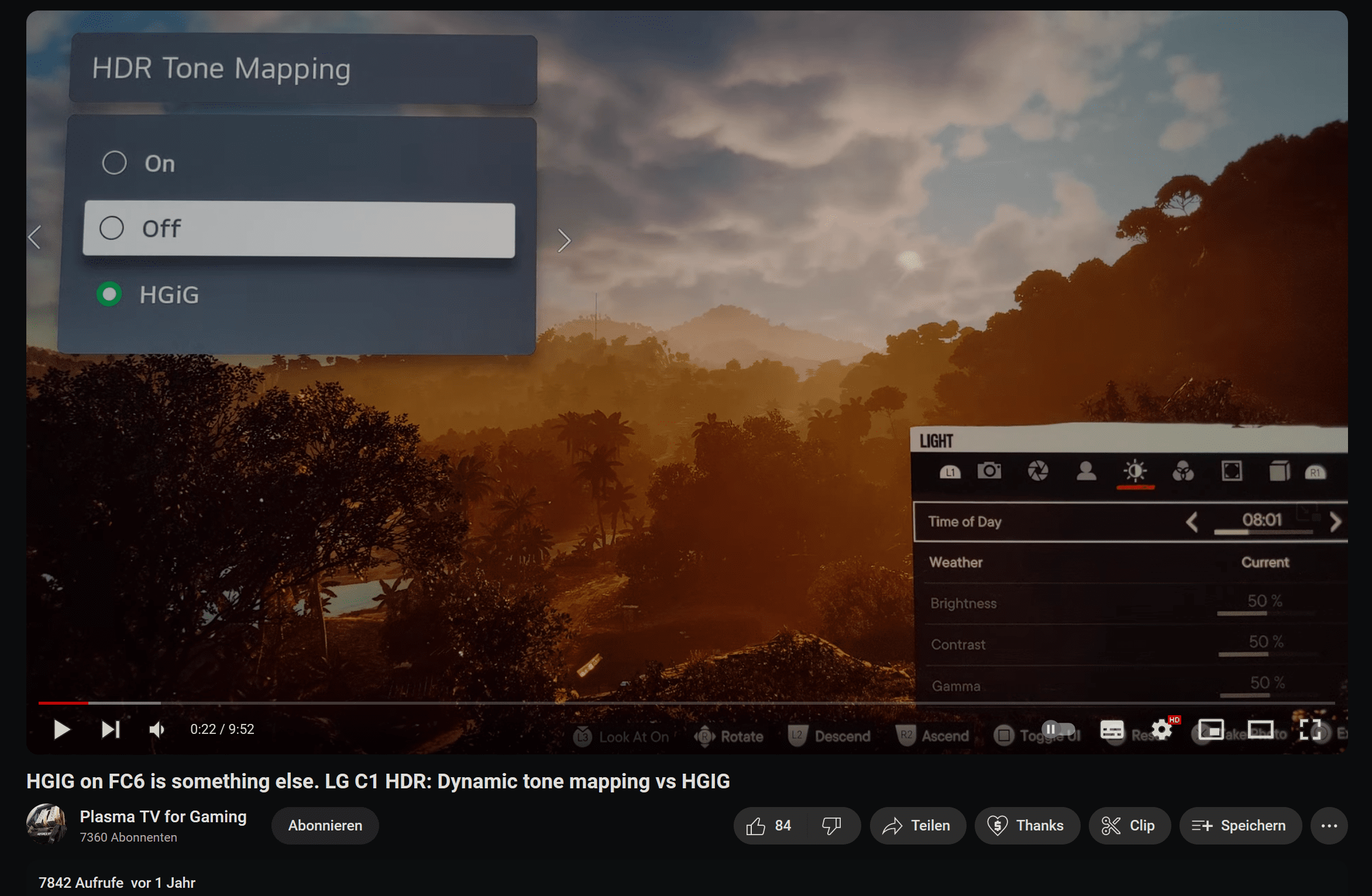Skip to next video
This screenshot has height=896, width=1372.
(111, 729)
